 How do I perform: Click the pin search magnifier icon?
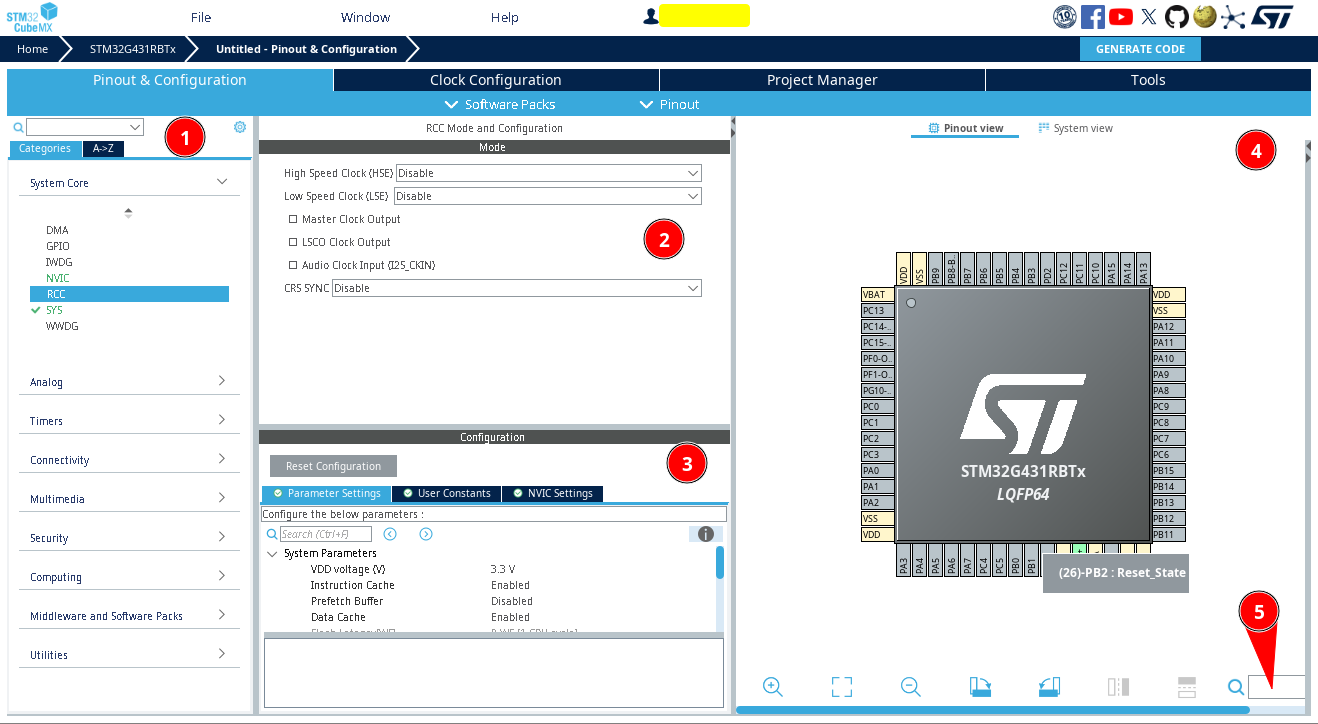pyautogui.click(x=1236, y=687)
